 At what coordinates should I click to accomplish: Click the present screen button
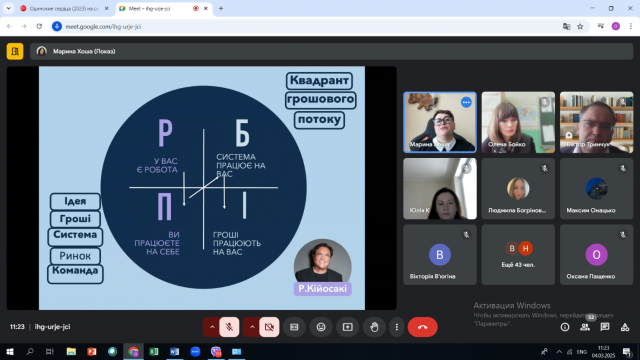point(347,327)
